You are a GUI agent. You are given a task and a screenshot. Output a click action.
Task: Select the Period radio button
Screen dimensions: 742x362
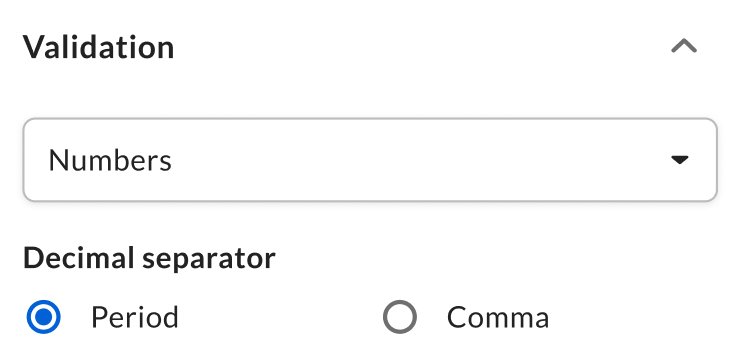coord(44,317)
